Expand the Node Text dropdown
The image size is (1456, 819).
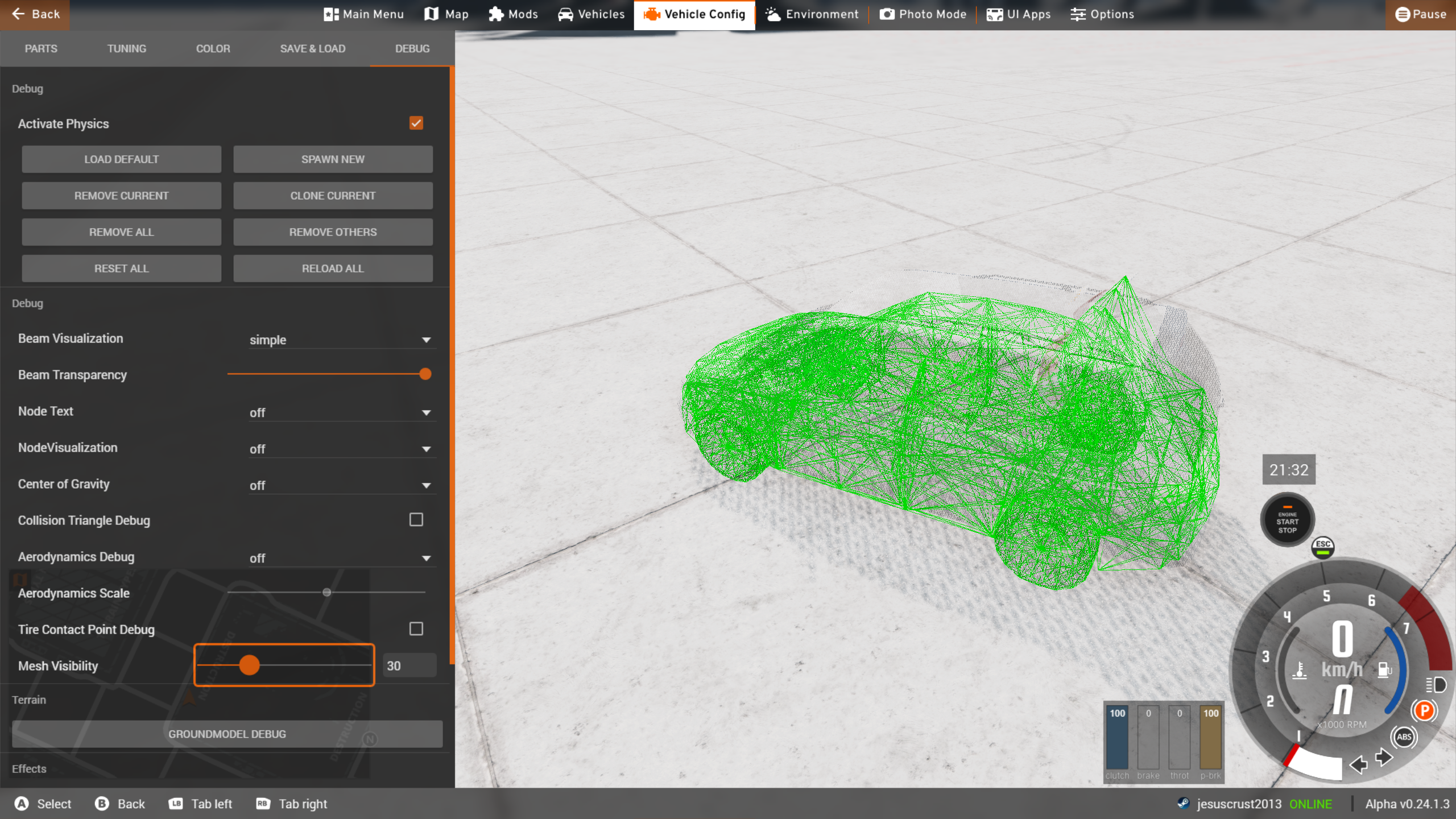coord(341,412)
